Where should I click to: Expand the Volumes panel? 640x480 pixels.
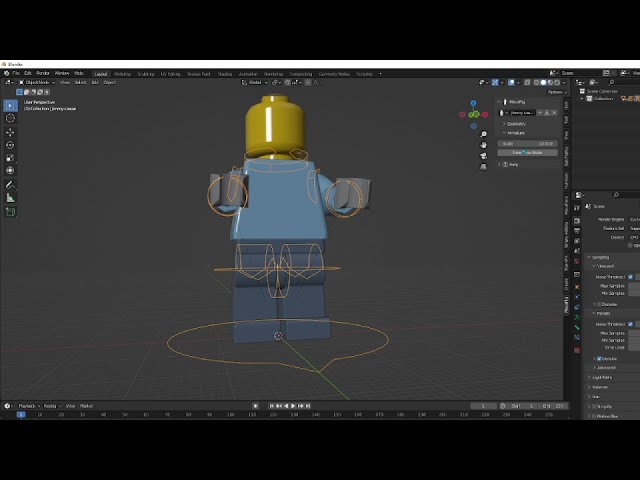(598, 387)
